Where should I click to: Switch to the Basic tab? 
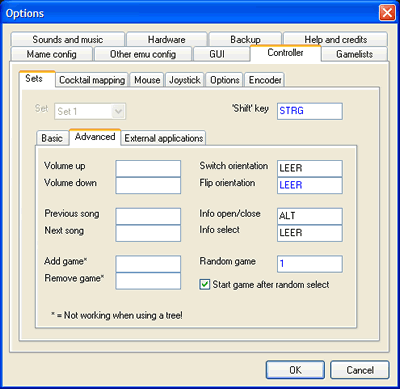[52, 138]
